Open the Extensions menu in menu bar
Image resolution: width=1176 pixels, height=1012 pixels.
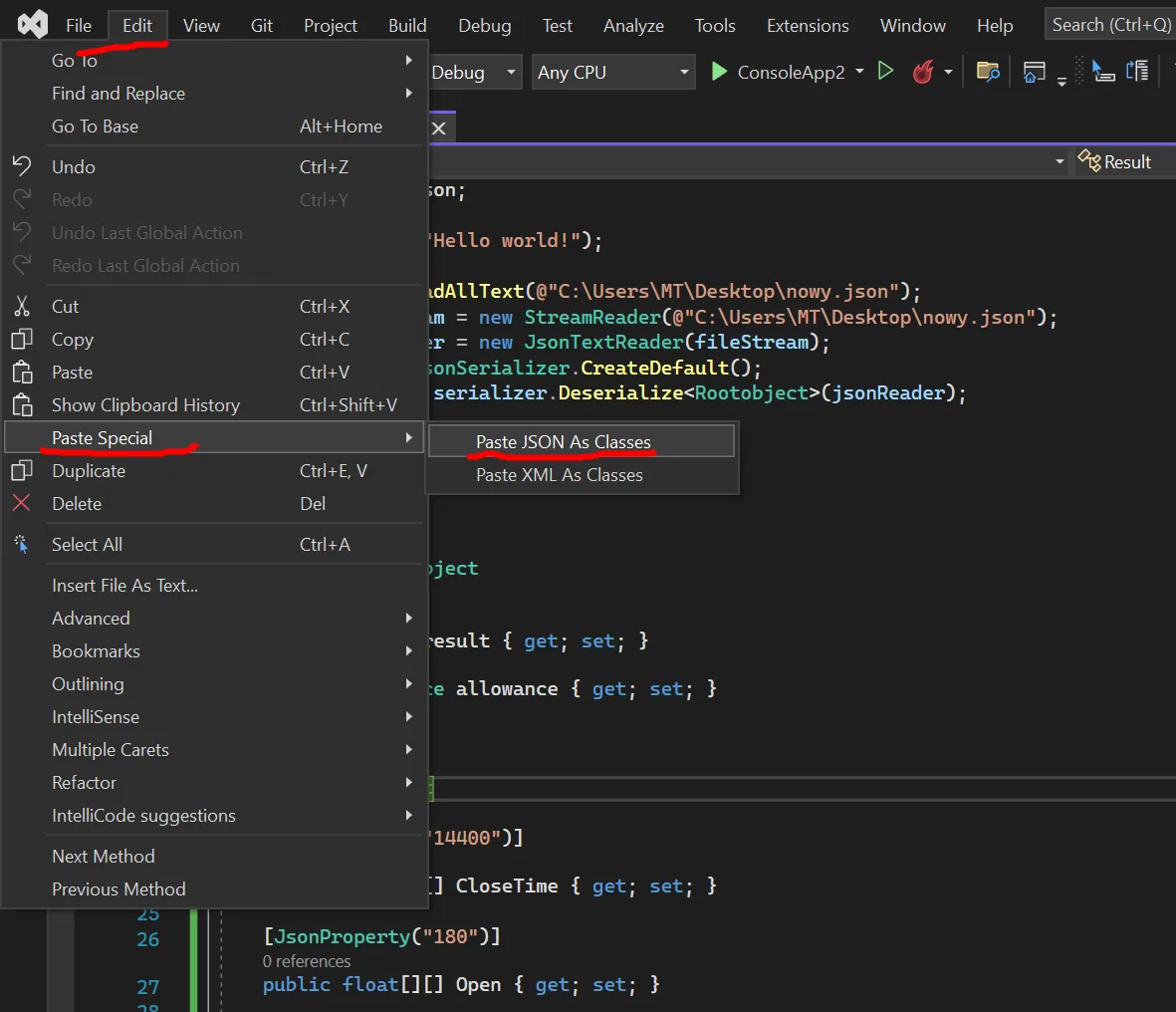(x=808, y=26)
